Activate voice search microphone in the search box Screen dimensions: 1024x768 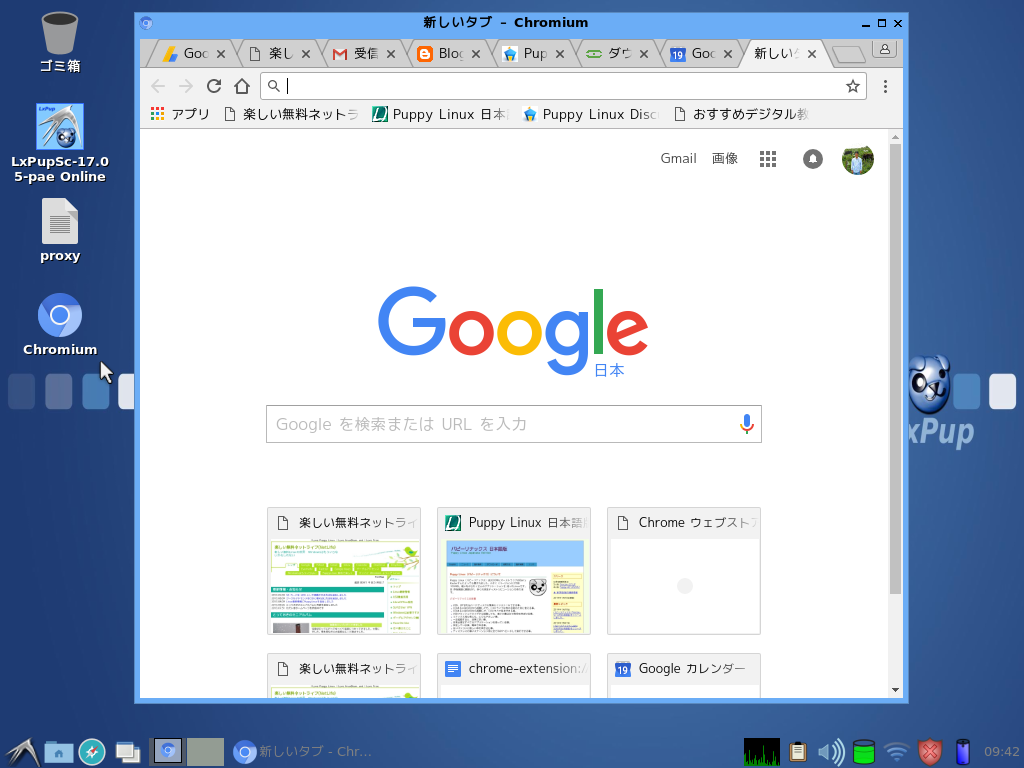click(746, 423)
